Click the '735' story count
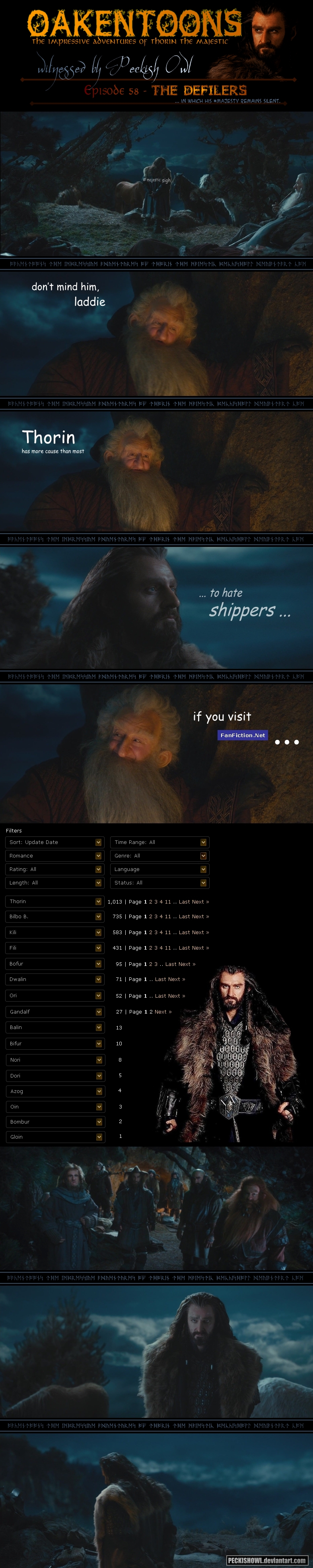 click(x=118, y=917)
